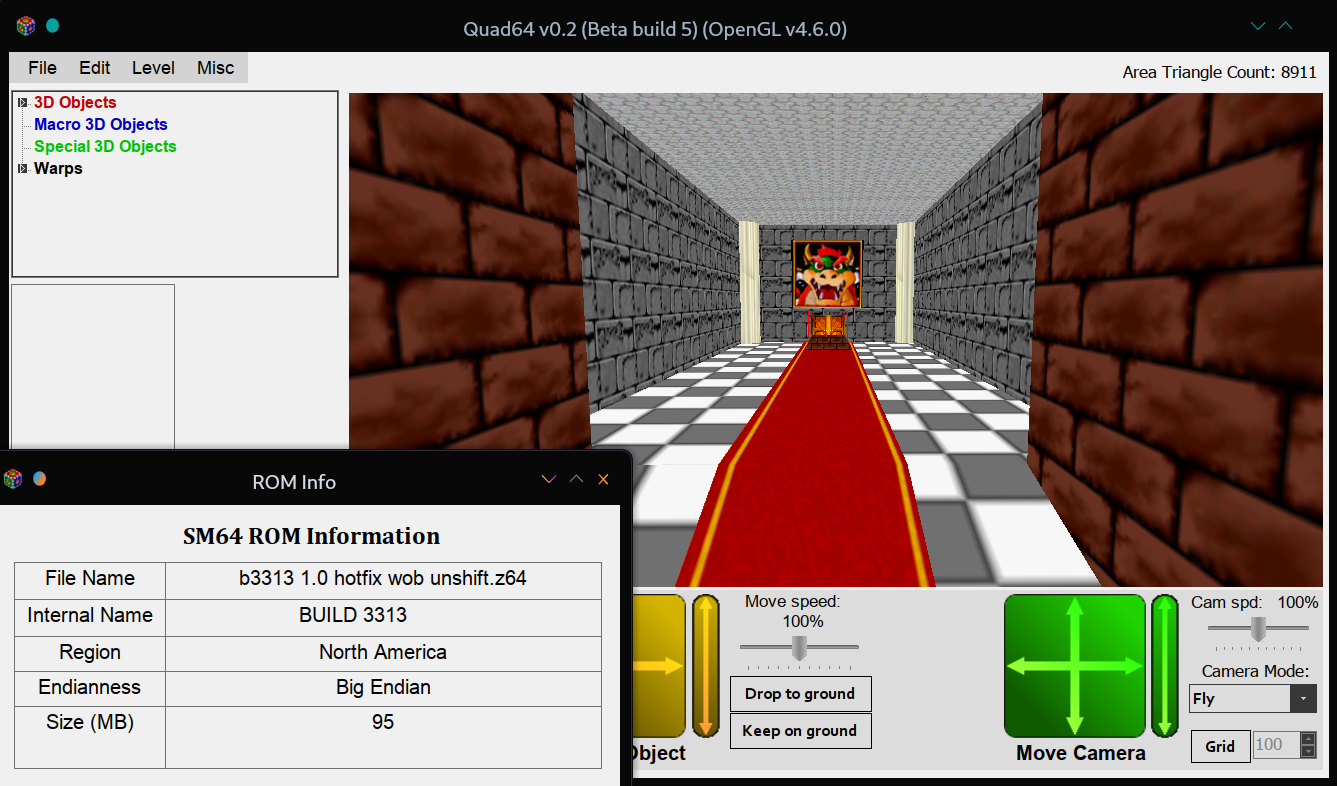
Task: Expand the Warps tree node
Action: point(23,168)
